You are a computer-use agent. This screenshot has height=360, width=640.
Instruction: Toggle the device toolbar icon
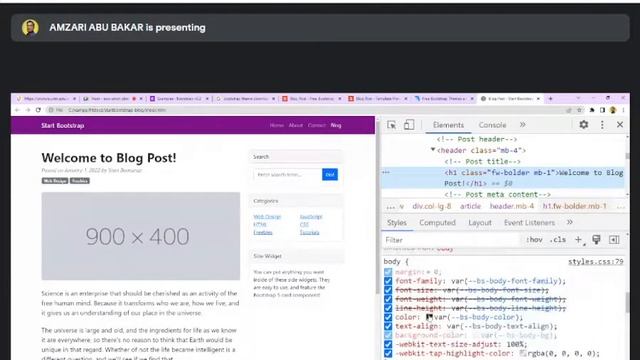[x=409, y=125]
